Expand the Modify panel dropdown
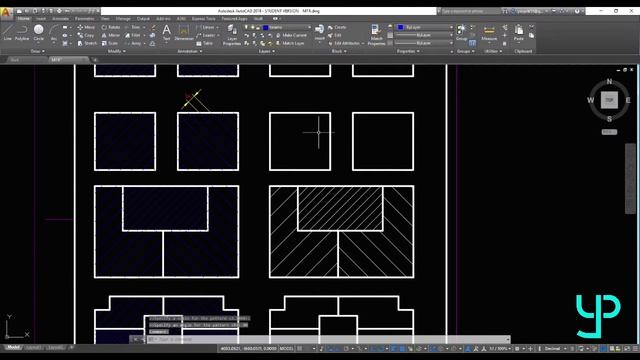 117,51
